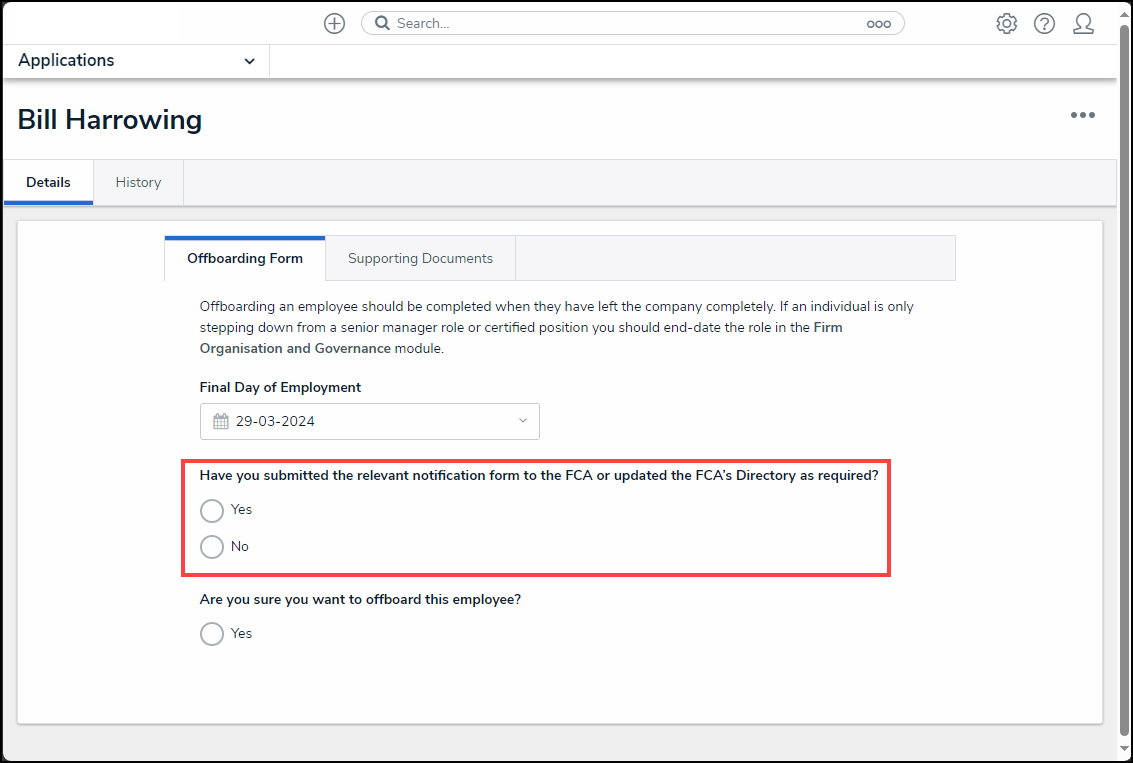This screenshot has height=763, width=1133.
Task: Click the calendar icon in date field
Action: coord(221,421)
